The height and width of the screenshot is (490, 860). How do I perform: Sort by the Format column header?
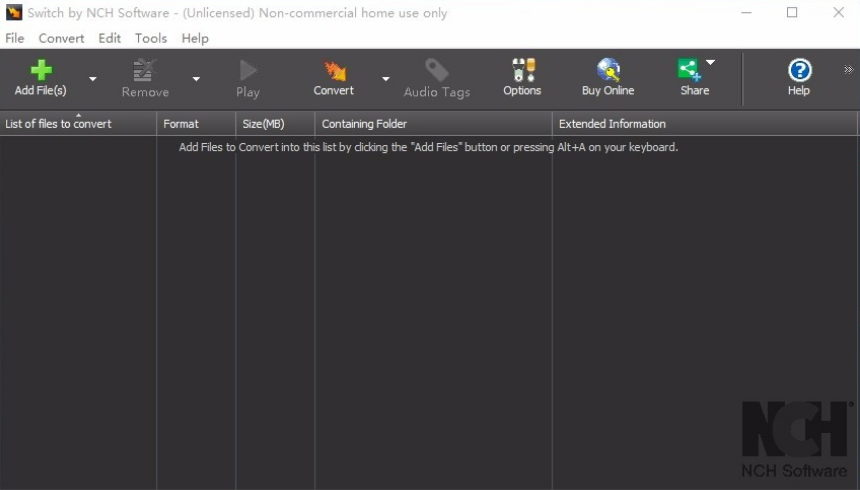click(196, 124)
